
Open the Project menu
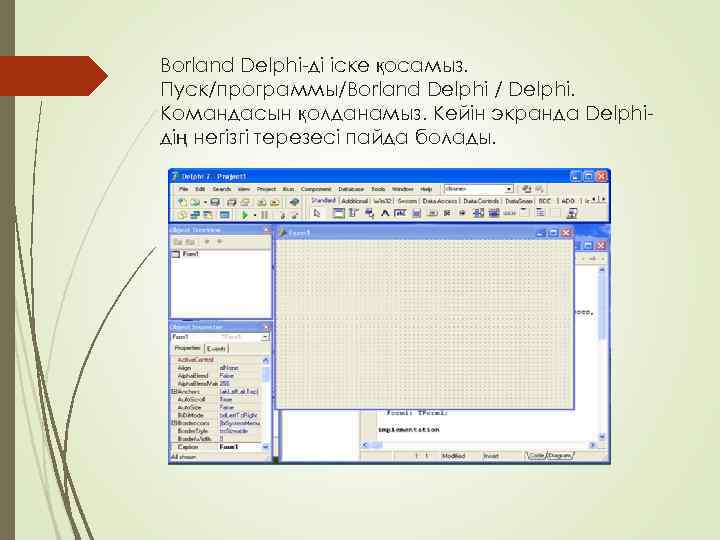coord(266,189)
